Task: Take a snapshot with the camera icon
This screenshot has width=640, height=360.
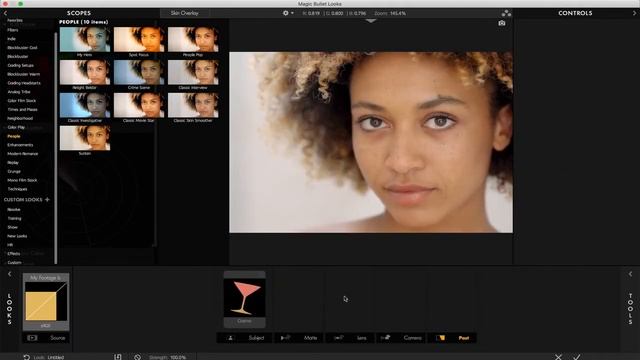Action: pos(502,23)
